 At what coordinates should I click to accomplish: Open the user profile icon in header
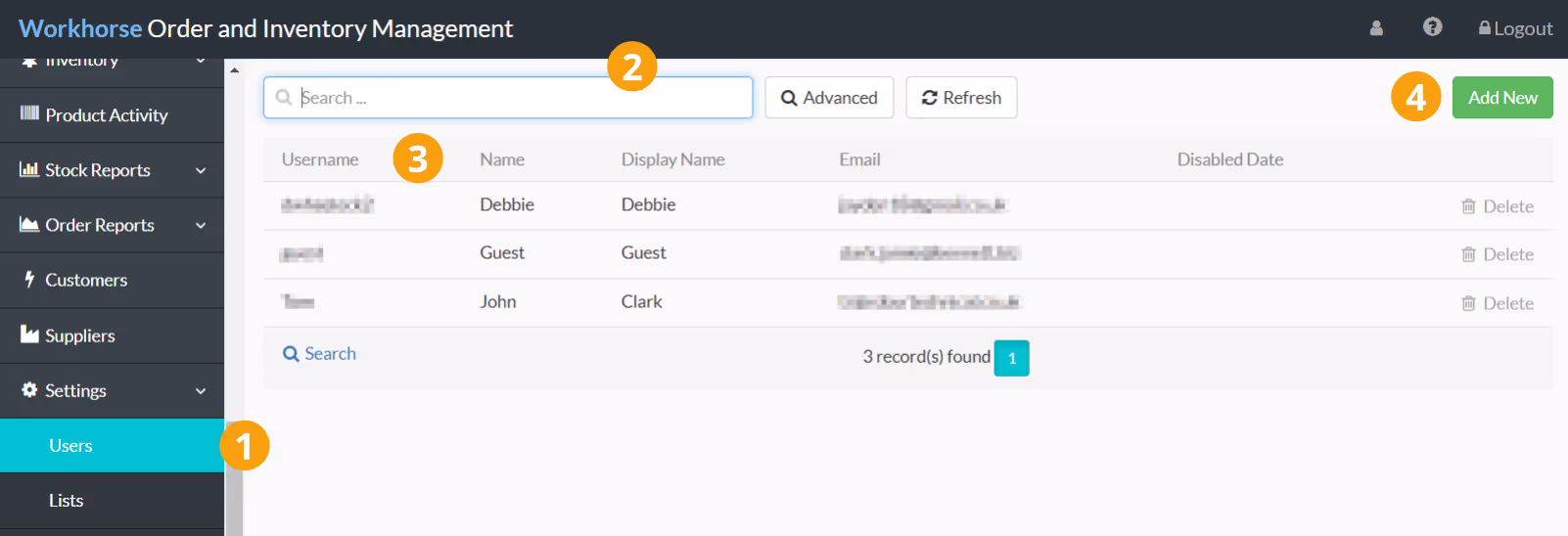pos(1376,28)
